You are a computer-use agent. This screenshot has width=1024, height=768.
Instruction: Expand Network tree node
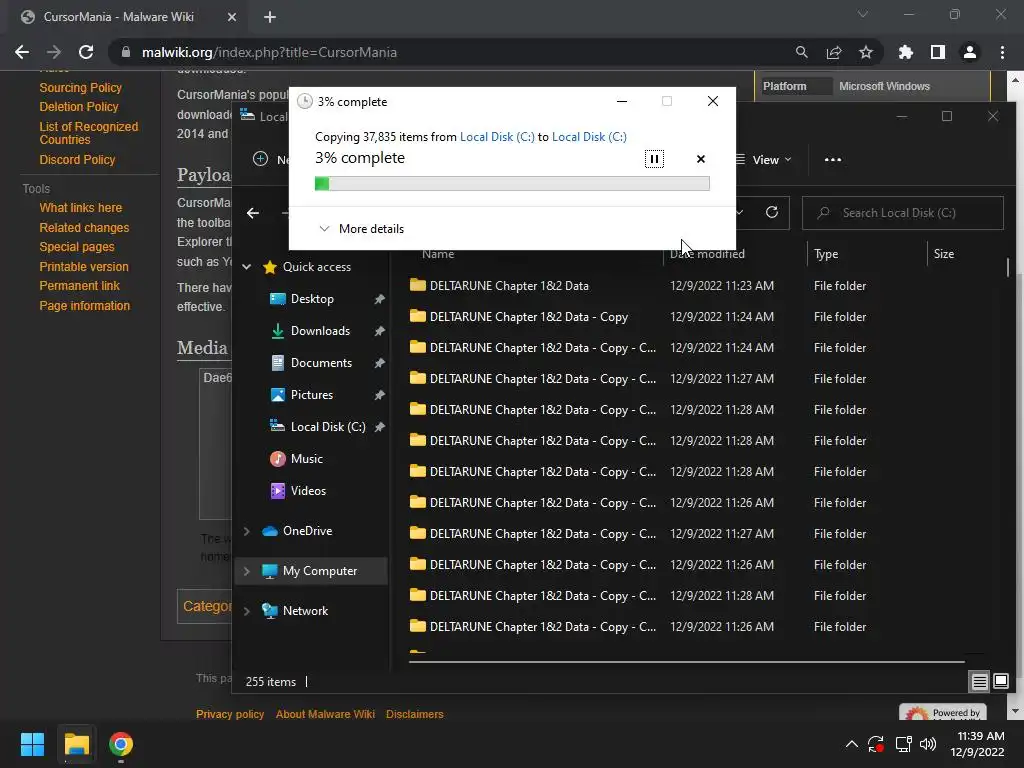[246, 611]
